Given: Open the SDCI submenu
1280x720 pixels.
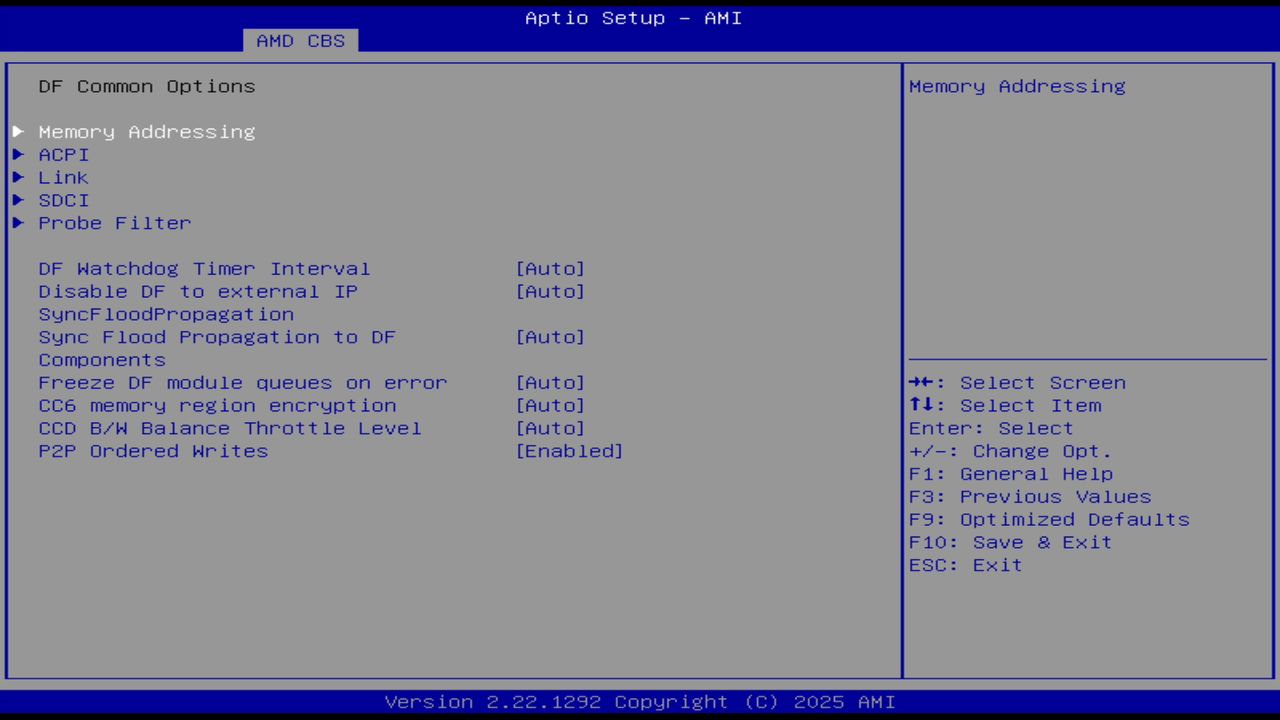Looking at the screenshot, I should click(x=64, y=201).
